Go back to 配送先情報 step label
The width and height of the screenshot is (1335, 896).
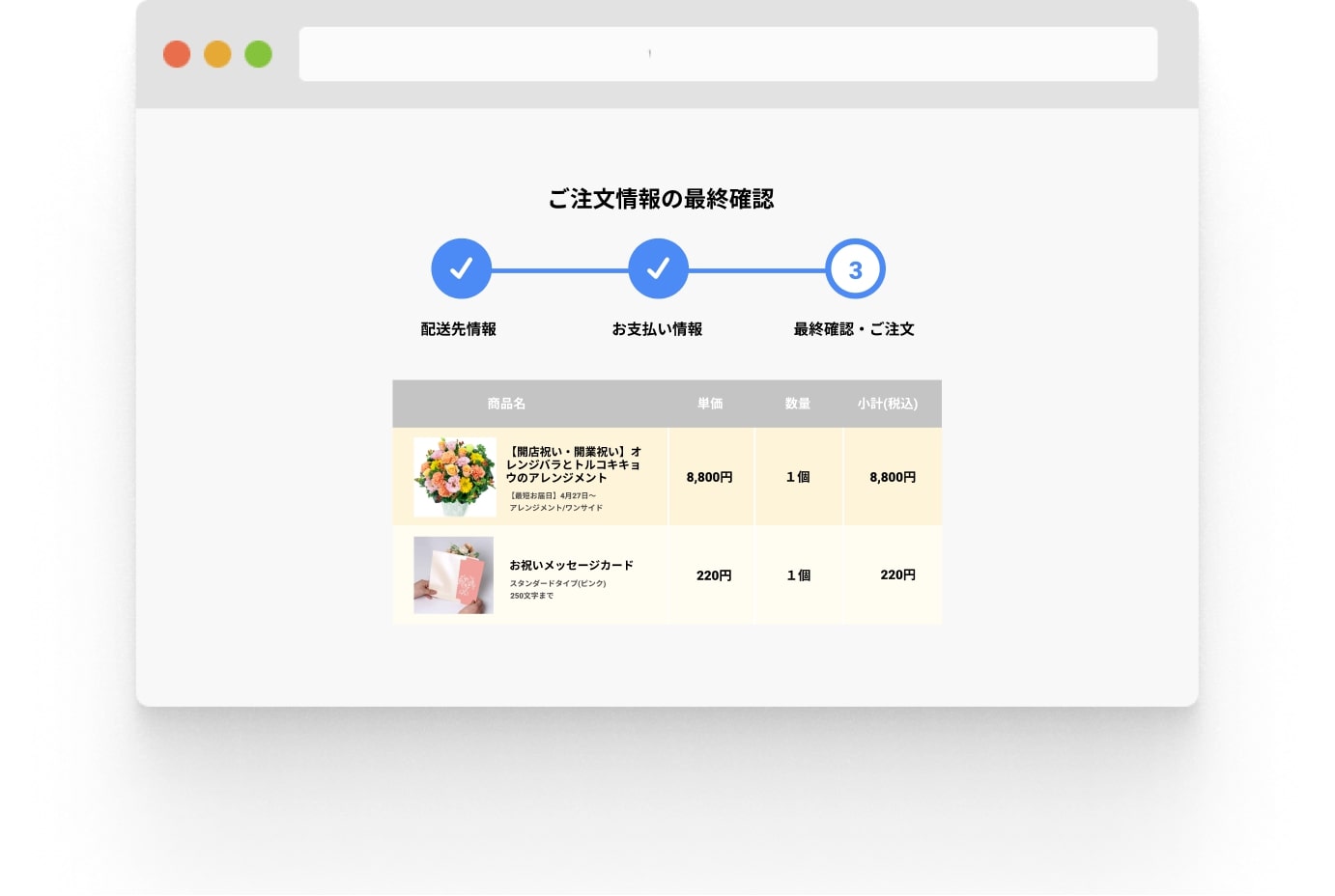(x=458, y=329)
